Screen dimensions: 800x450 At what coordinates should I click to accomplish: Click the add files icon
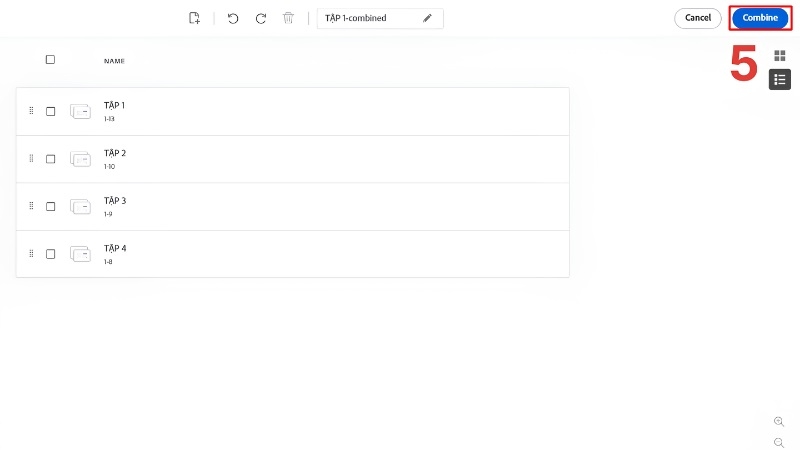(x=194, y=18)
